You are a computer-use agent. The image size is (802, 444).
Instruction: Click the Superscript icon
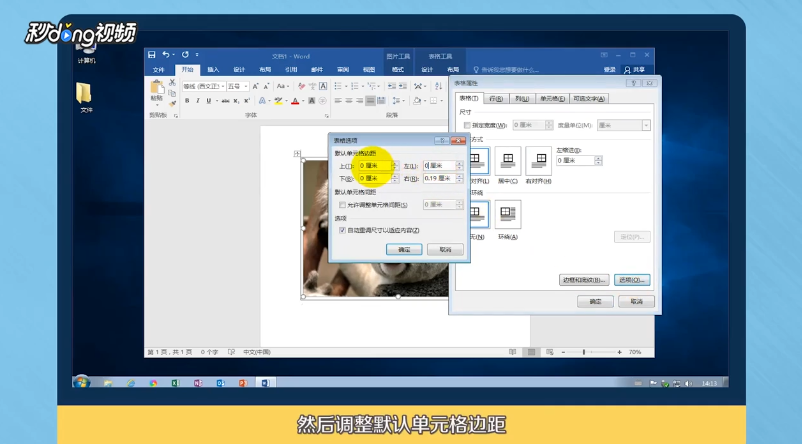coord(247,101)
